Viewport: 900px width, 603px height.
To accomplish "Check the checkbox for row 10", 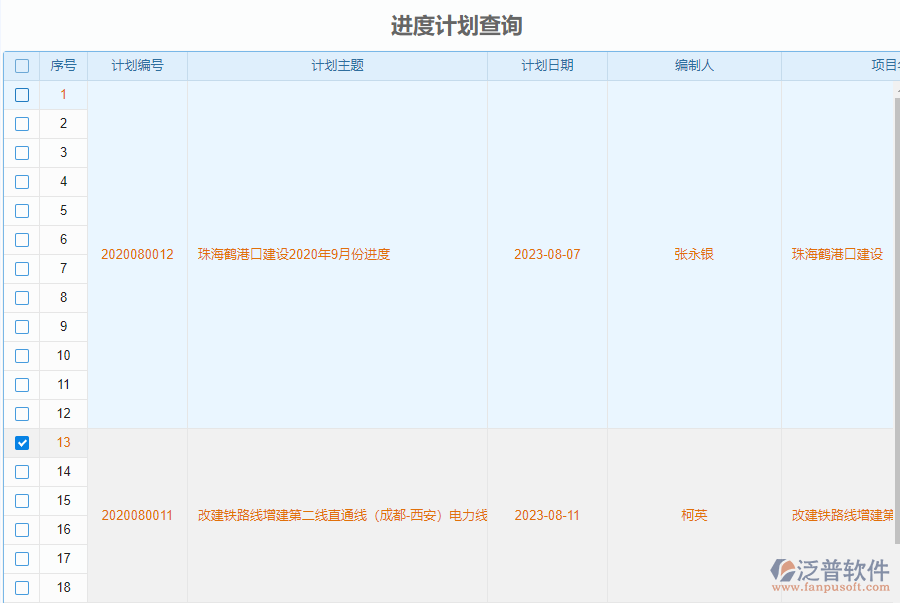I will [22, 355].
